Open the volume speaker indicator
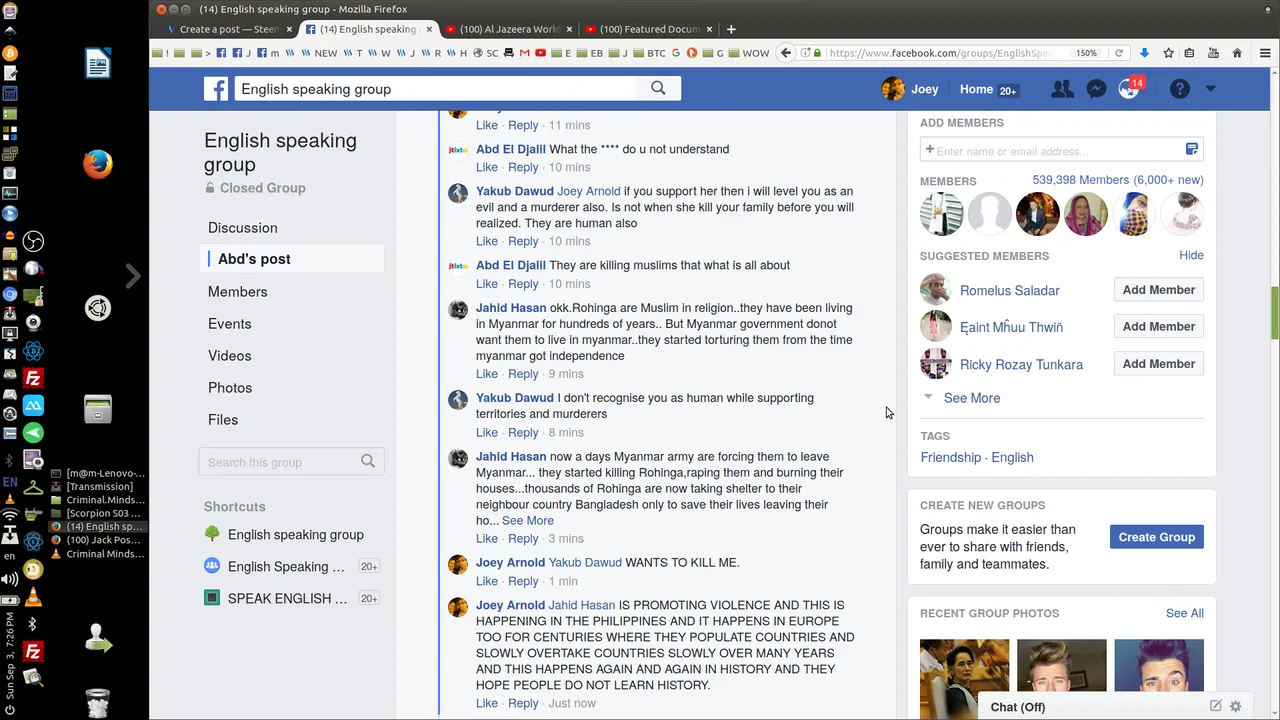 (x=10, y=579)
